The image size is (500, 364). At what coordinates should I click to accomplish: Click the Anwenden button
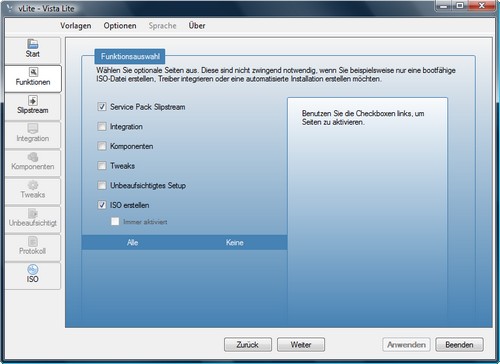(x=406, y=345)
